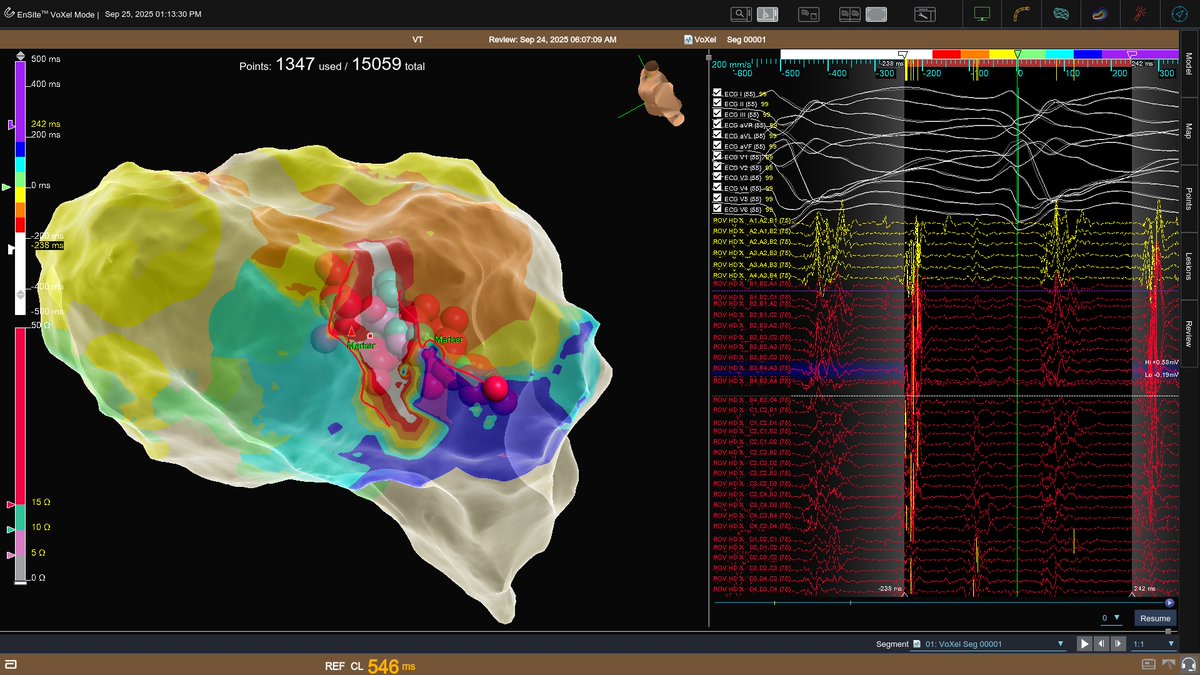Open the Lesions side tab
The height and width of the screenshot is (675, 1200).
pos(1189,265)
